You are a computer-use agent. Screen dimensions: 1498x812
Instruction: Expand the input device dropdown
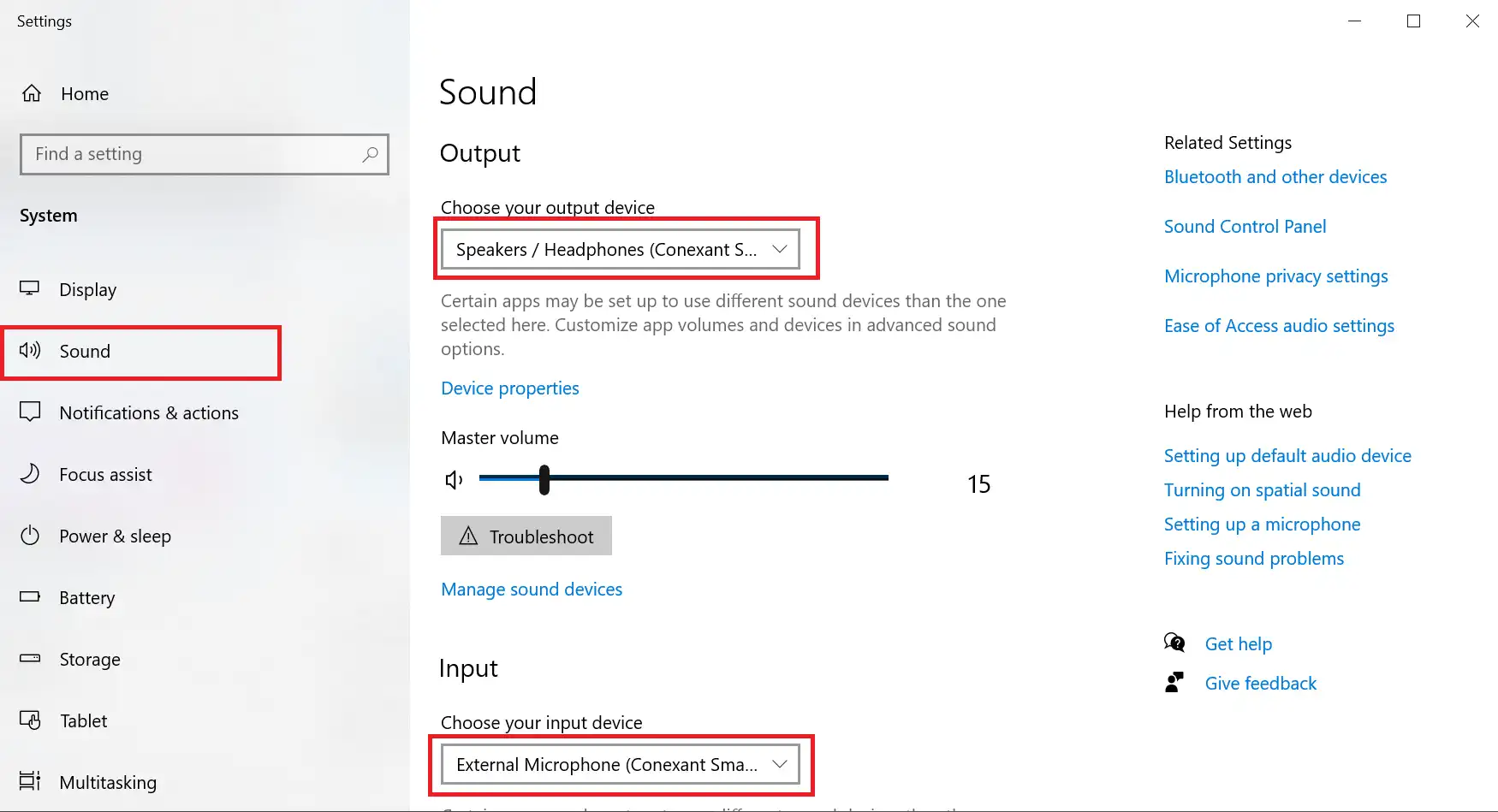[779, 764]
